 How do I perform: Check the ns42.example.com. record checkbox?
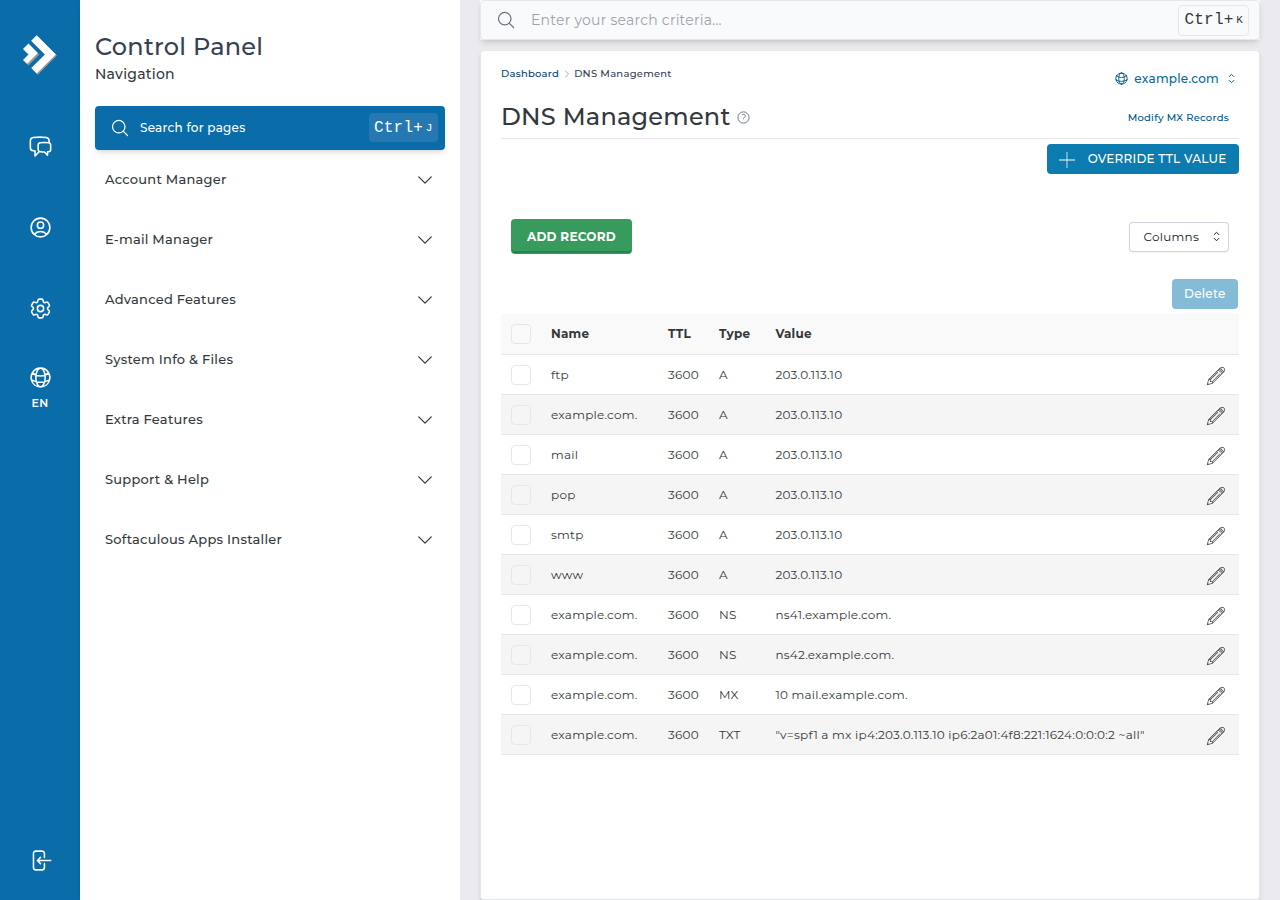tap(521, 655)
